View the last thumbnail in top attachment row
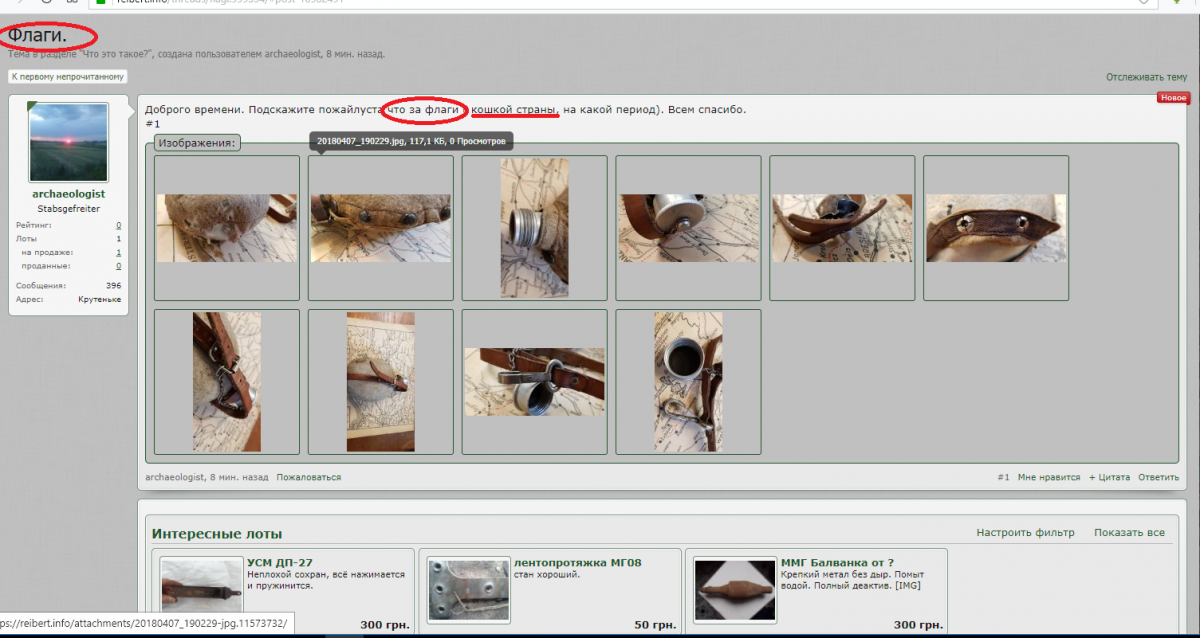1200x638 pixels. point(996,228)
